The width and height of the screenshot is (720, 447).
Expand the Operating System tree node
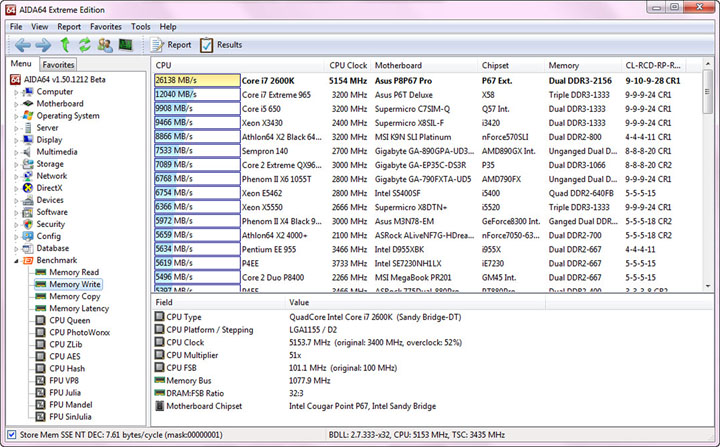(16, 116)
